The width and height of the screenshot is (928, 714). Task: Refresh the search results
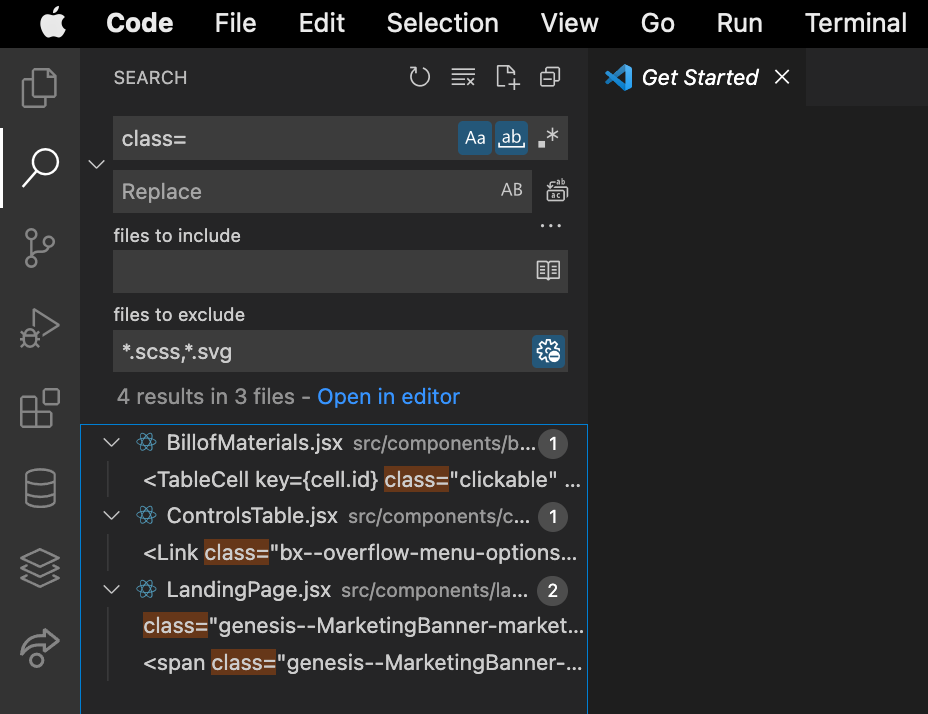click(419, 76)
